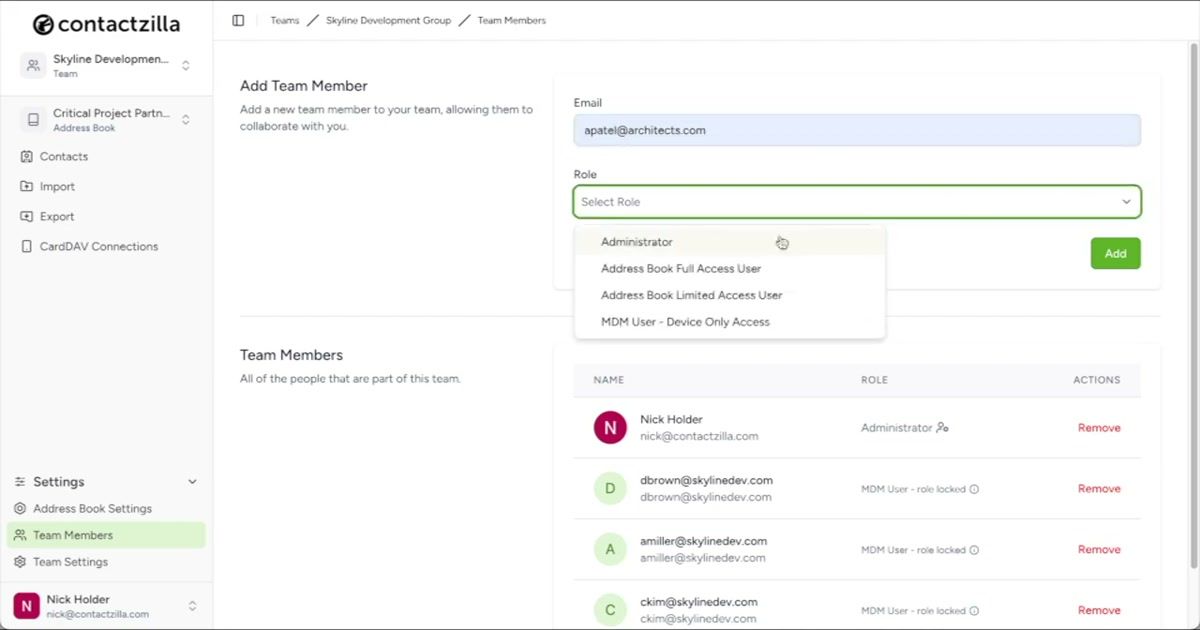Click the Contacts sidebar icon
The image size is (1200, 630).
click(x=26, y=157)
